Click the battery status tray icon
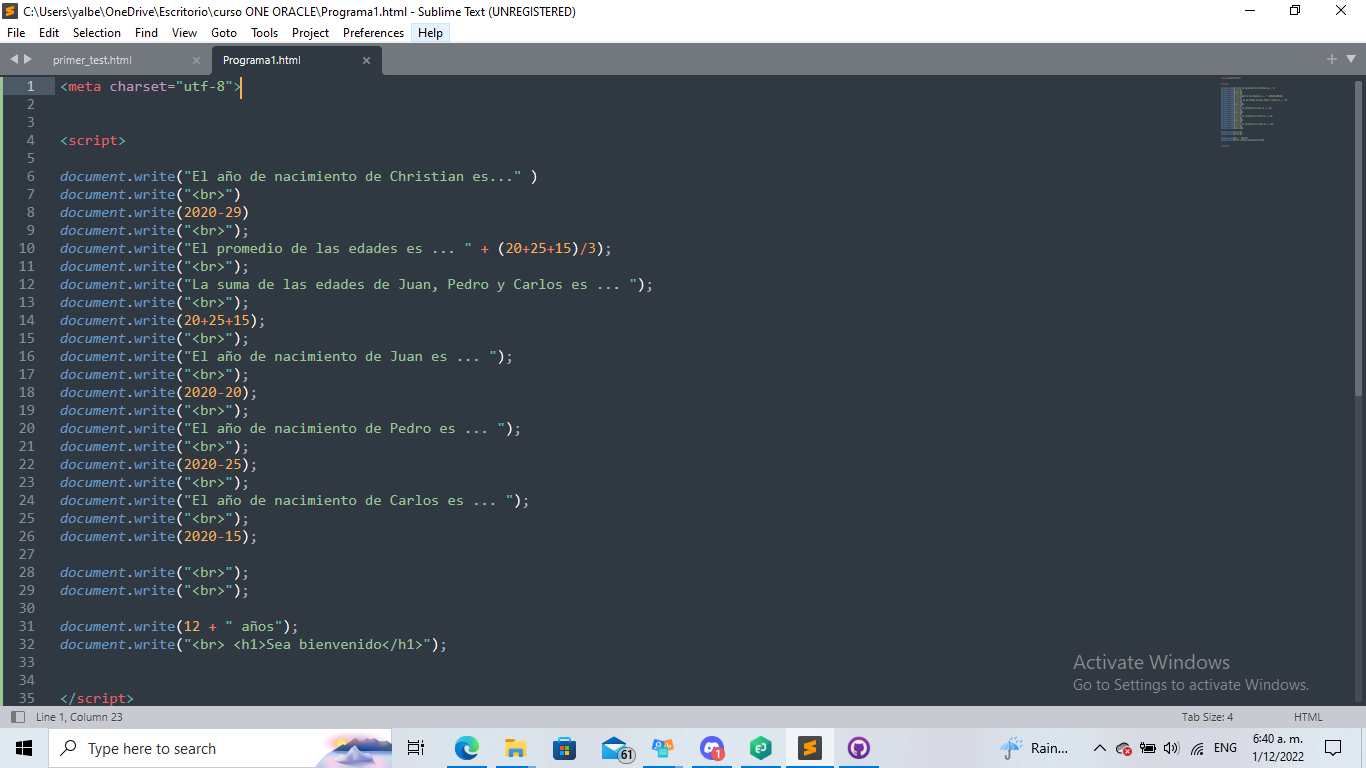Image resolution: width=1366 pixels, height=768 pixels. pyautogui.click(x=1148, y=748)
